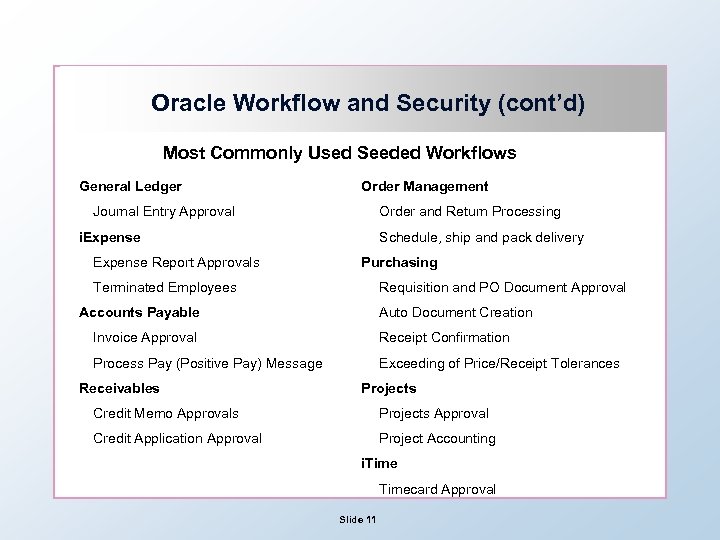
Task: Select 'Requisition and PO Document Approval' line
Action: [502, 287]
